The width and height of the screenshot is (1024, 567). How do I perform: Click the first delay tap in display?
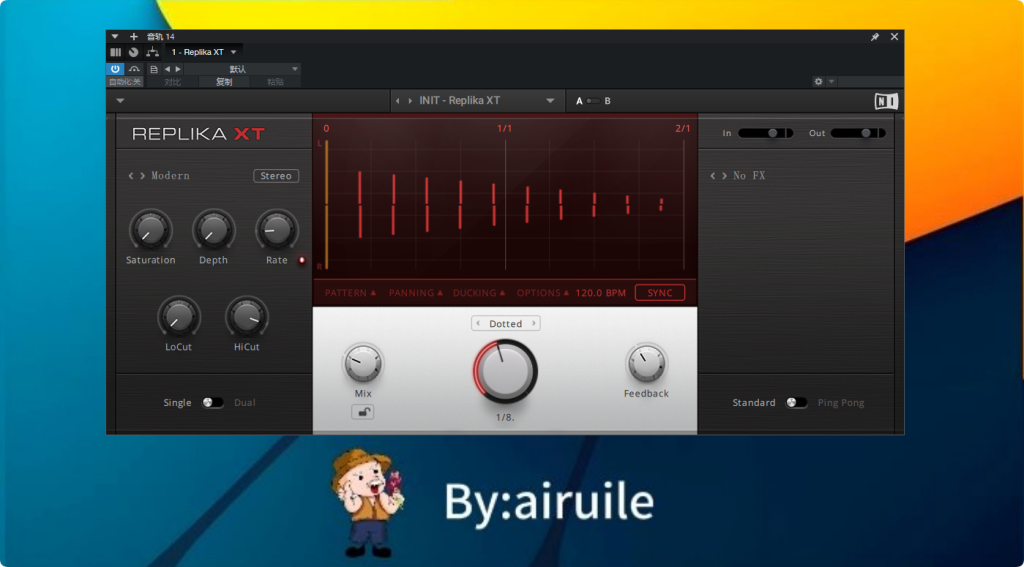pyautogui.click(x=359, y=204)
